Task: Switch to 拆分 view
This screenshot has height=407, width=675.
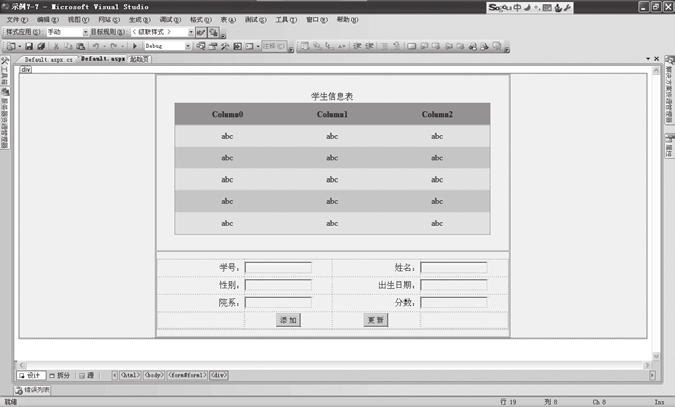Action: (59, 376)
